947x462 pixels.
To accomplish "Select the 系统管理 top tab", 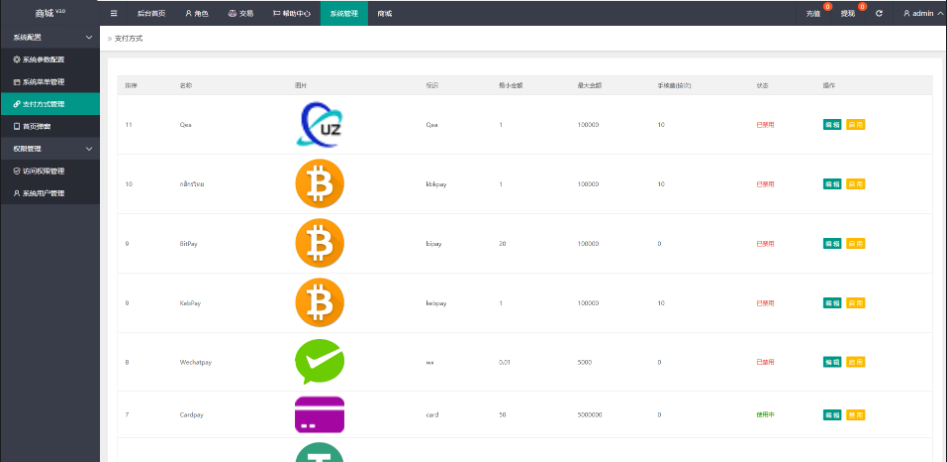I will pos(344,13).
